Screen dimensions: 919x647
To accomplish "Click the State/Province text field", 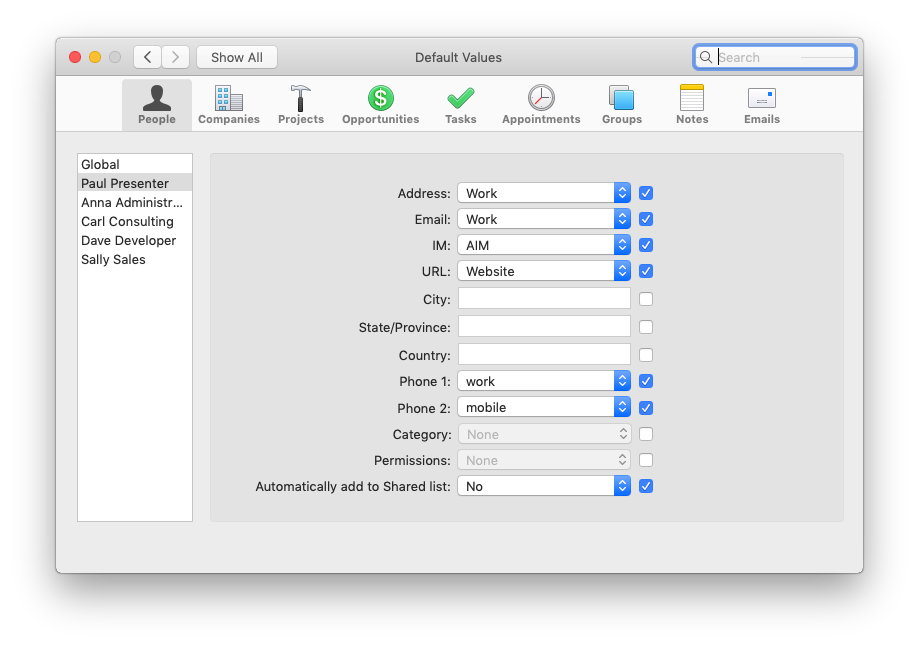I will (544, 326).
